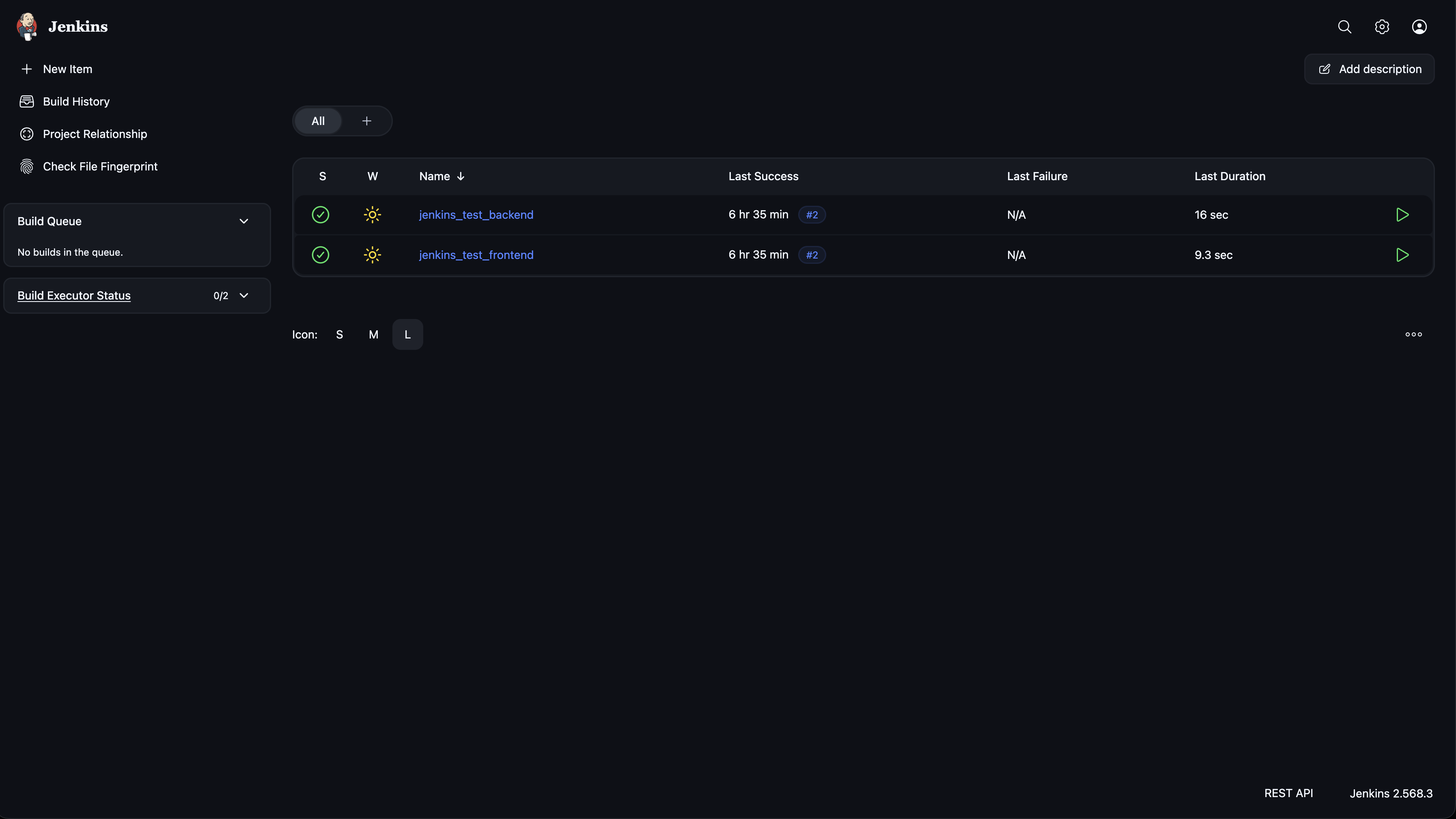Add a new view with plus tab

(x=367, y=121)
